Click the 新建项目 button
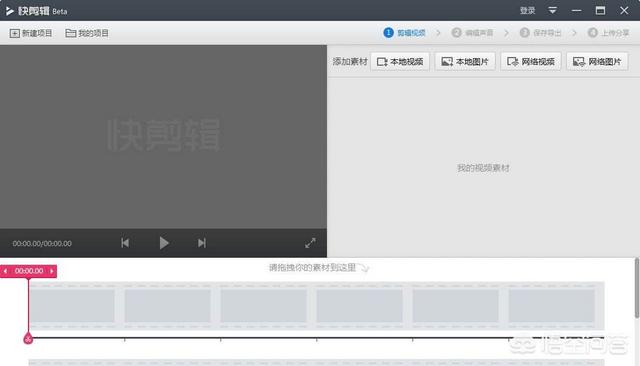 click(x=31, y=33)
